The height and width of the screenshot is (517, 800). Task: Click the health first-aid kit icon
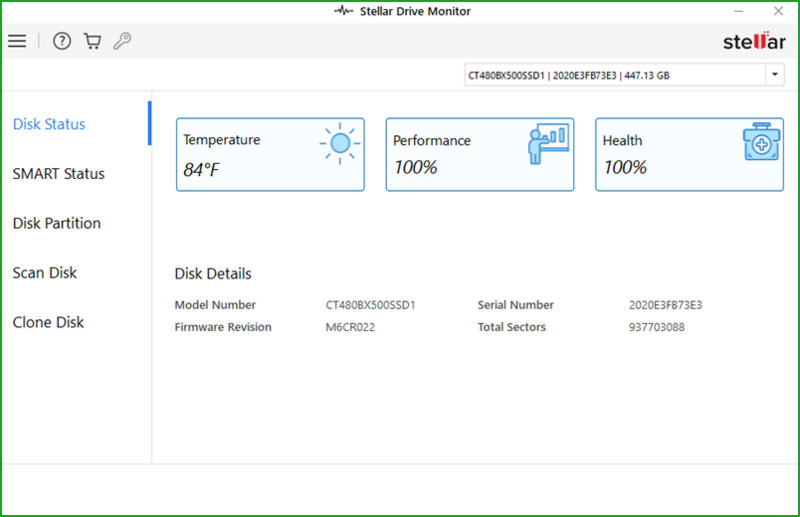click(x=761, y=142)
